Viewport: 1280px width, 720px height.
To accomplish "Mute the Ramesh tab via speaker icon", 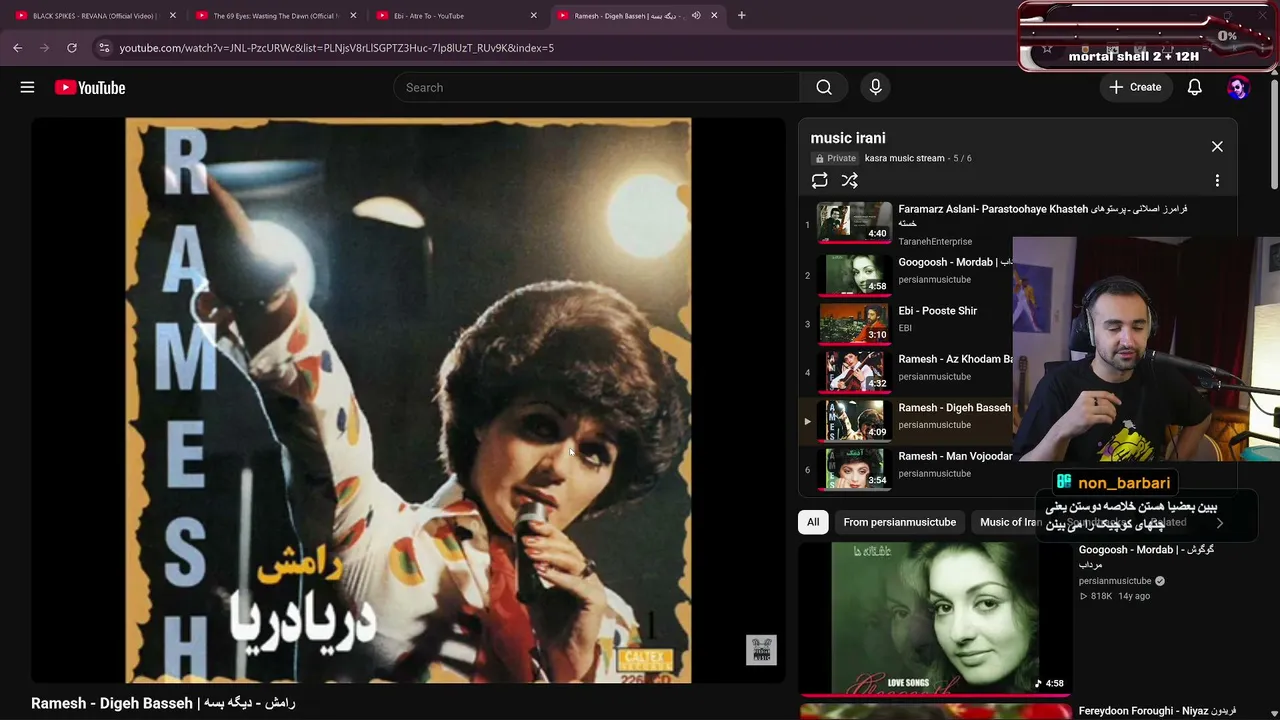I will 696,15.
